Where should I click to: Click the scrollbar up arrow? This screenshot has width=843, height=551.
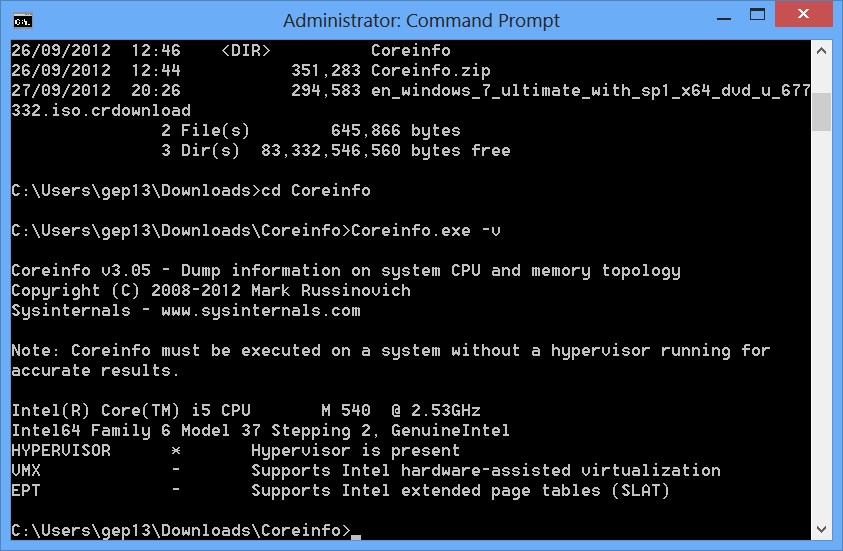coord(821,51)
